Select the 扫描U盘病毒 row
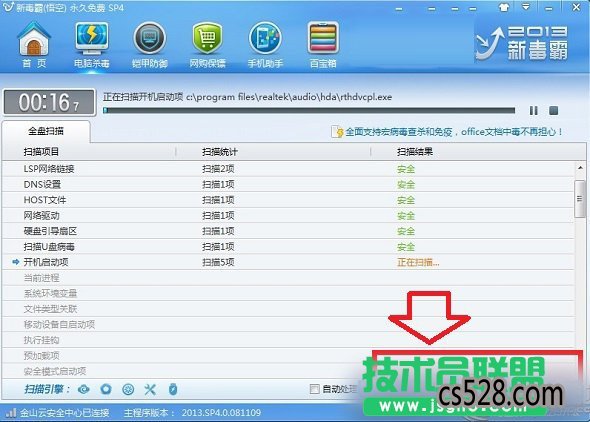Screen dimensions: 590x422 tap(288, 247)
